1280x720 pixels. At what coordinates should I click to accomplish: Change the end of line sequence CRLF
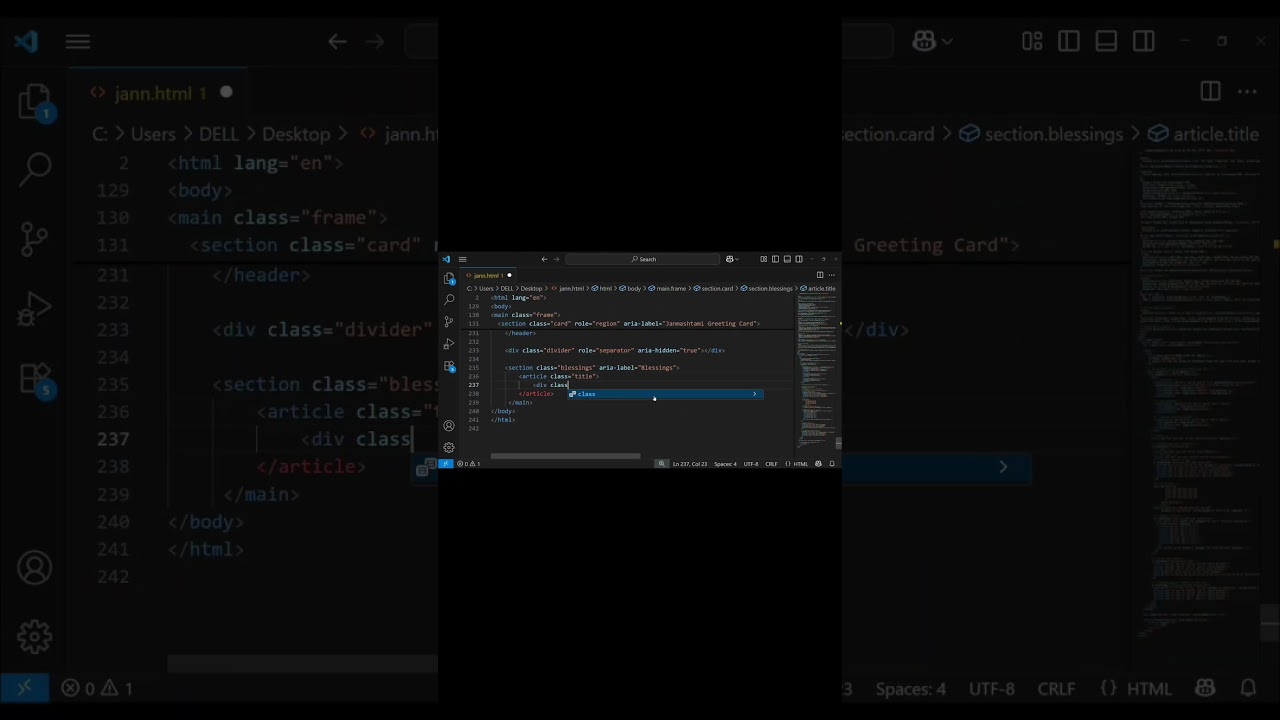[771, 464]
